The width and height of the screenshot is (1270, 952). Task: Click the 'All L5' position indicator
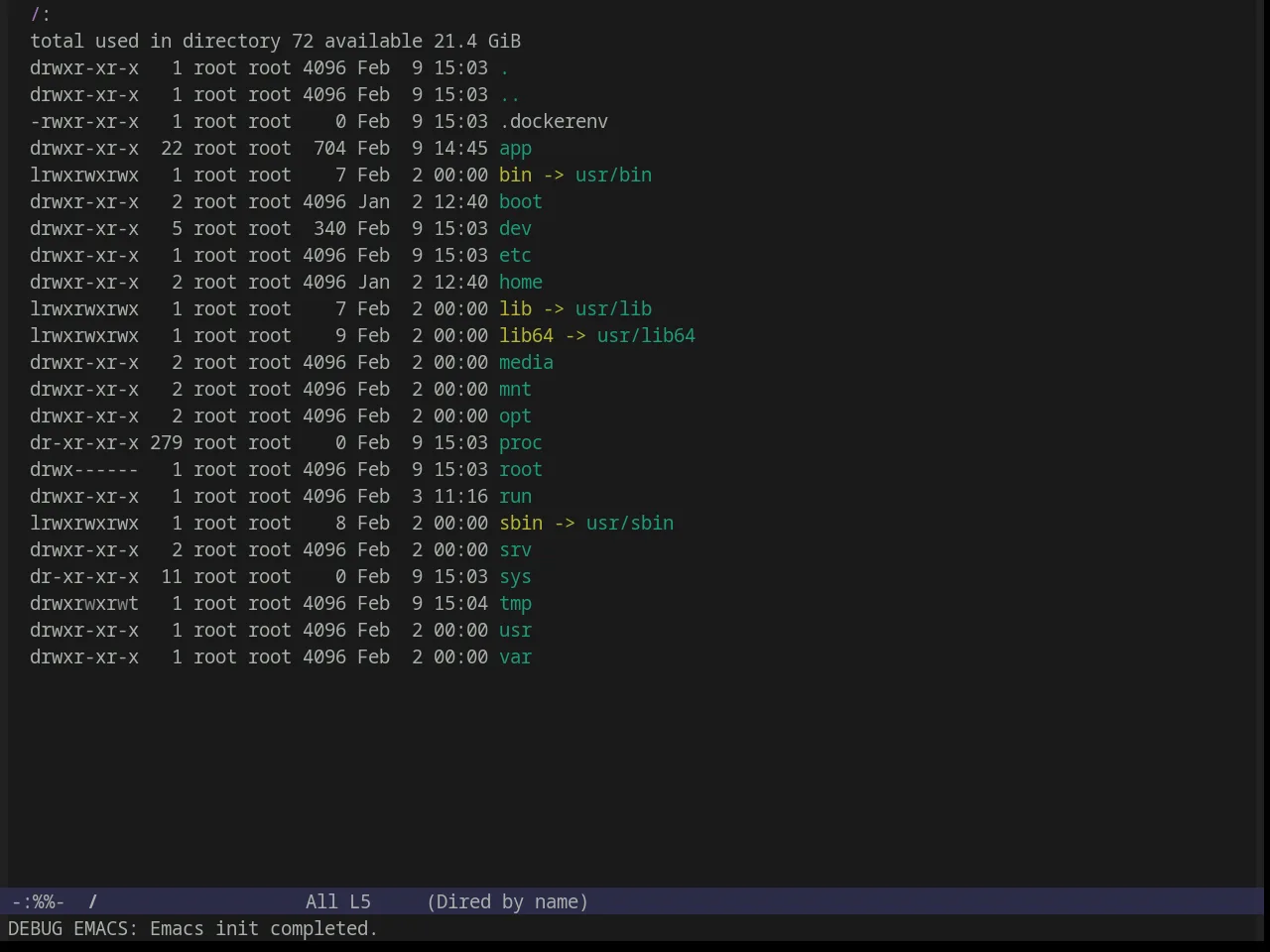(338, 901)
